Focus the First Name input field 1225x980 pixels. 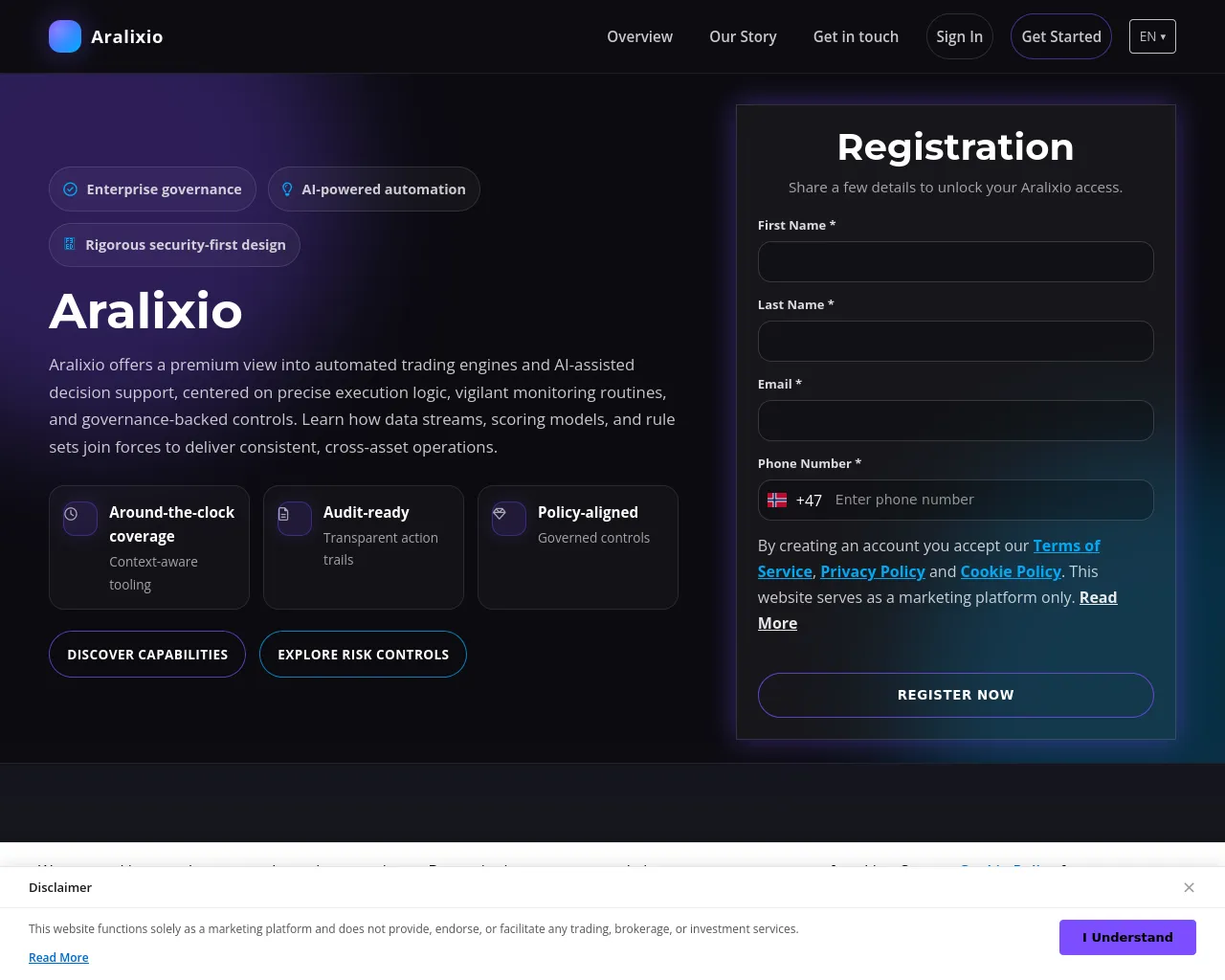tap(955, 261)
